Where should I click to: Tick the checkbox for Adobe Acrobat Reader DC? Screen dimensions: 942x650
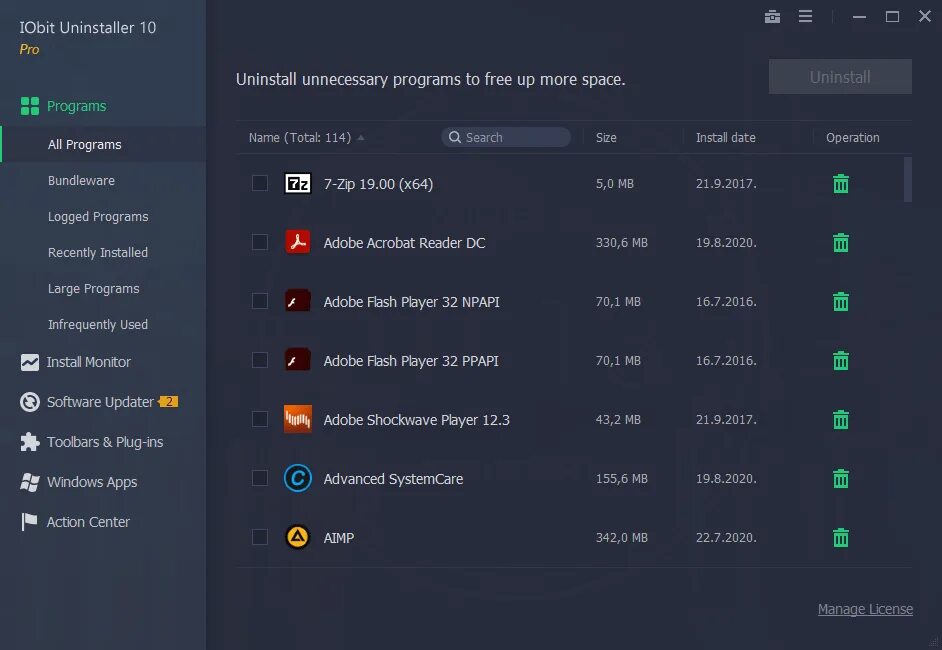pos(260,241)
